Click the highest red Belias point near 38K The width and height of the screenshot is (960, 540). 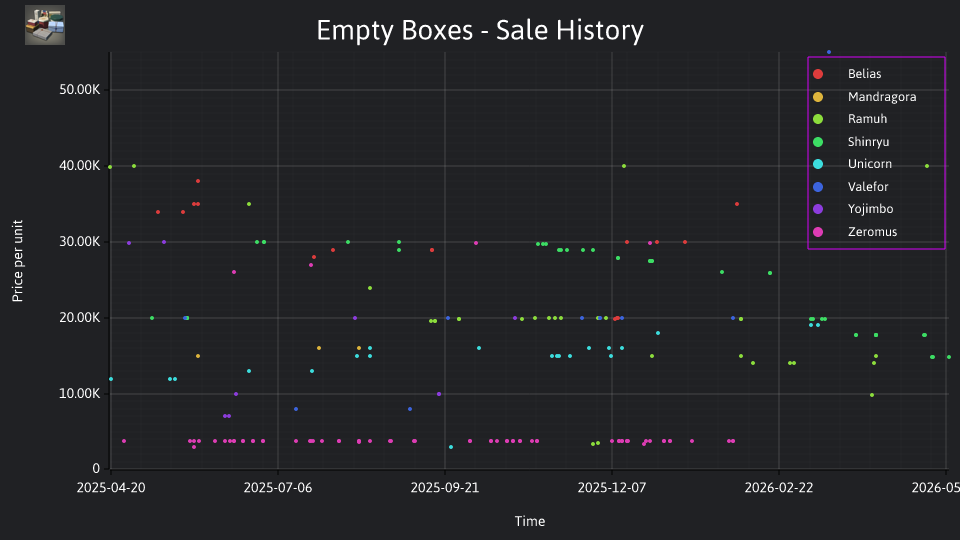coord(198,181)
